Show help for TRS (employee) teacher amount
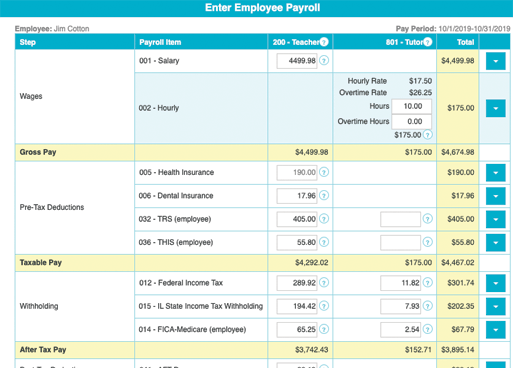Screen dimensions: 513x368 coord(324,219)
